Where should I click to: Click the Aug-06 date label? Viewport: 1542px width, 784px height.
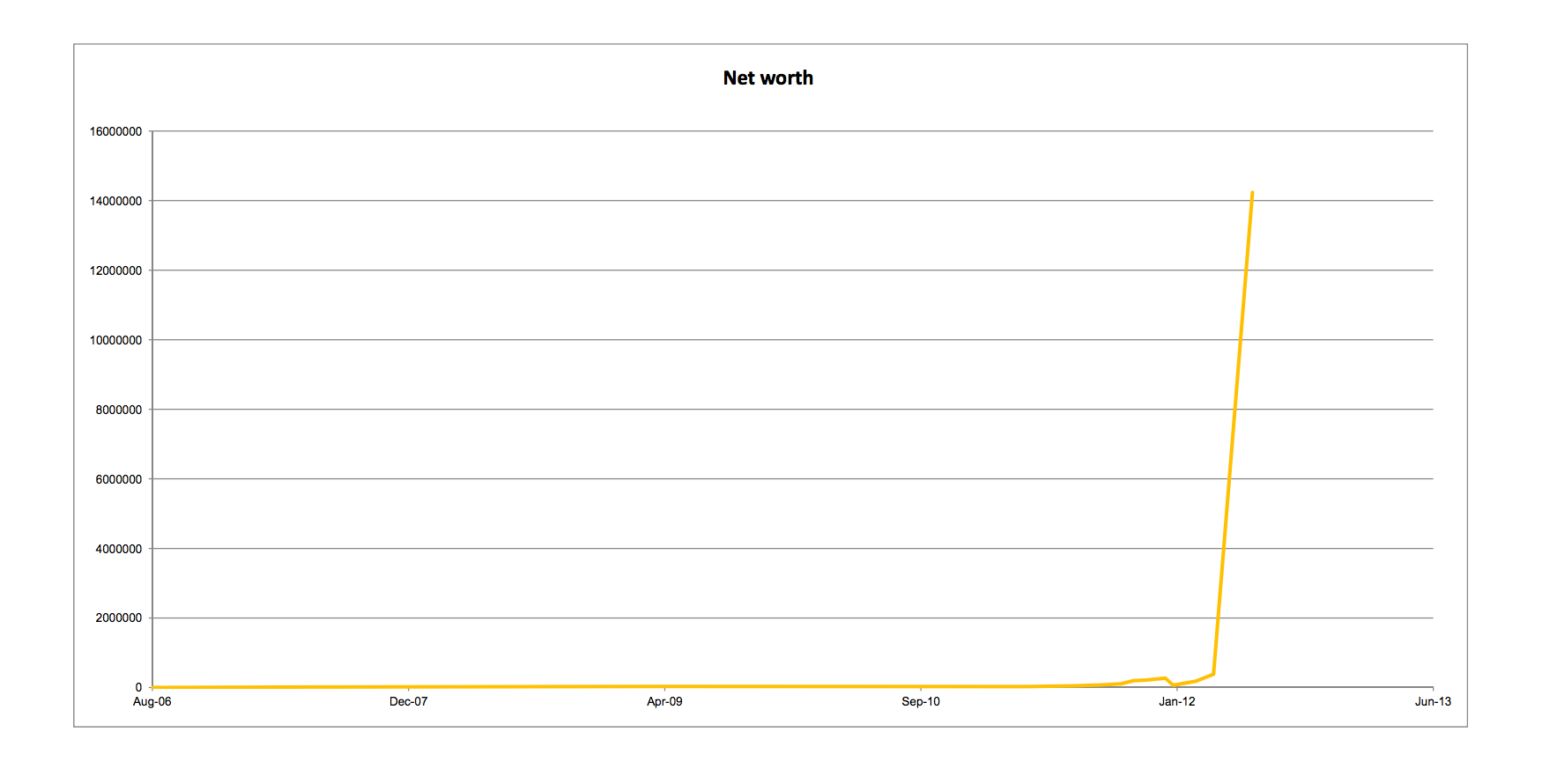[152, 702]
